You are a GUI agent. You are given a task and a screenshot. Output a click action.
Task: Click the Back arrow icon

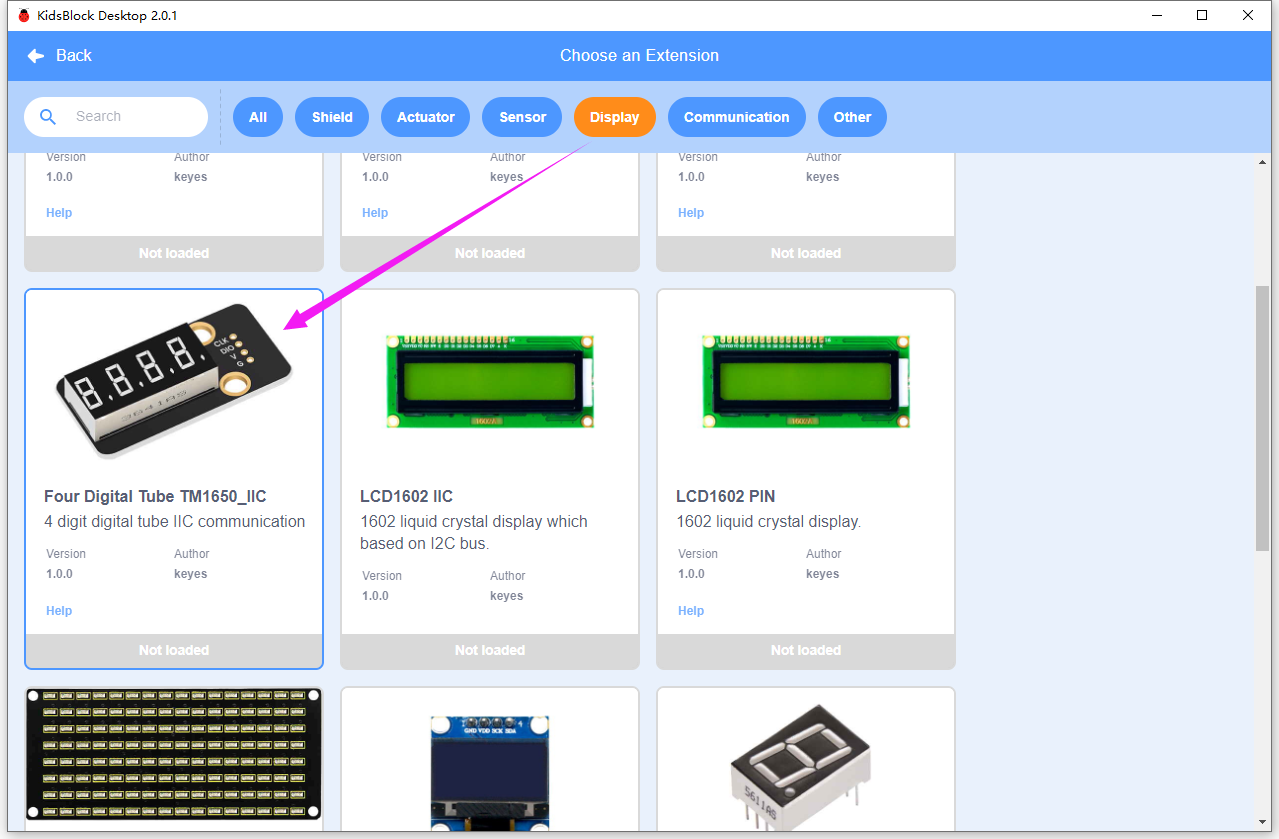click(x=36, y=56)
